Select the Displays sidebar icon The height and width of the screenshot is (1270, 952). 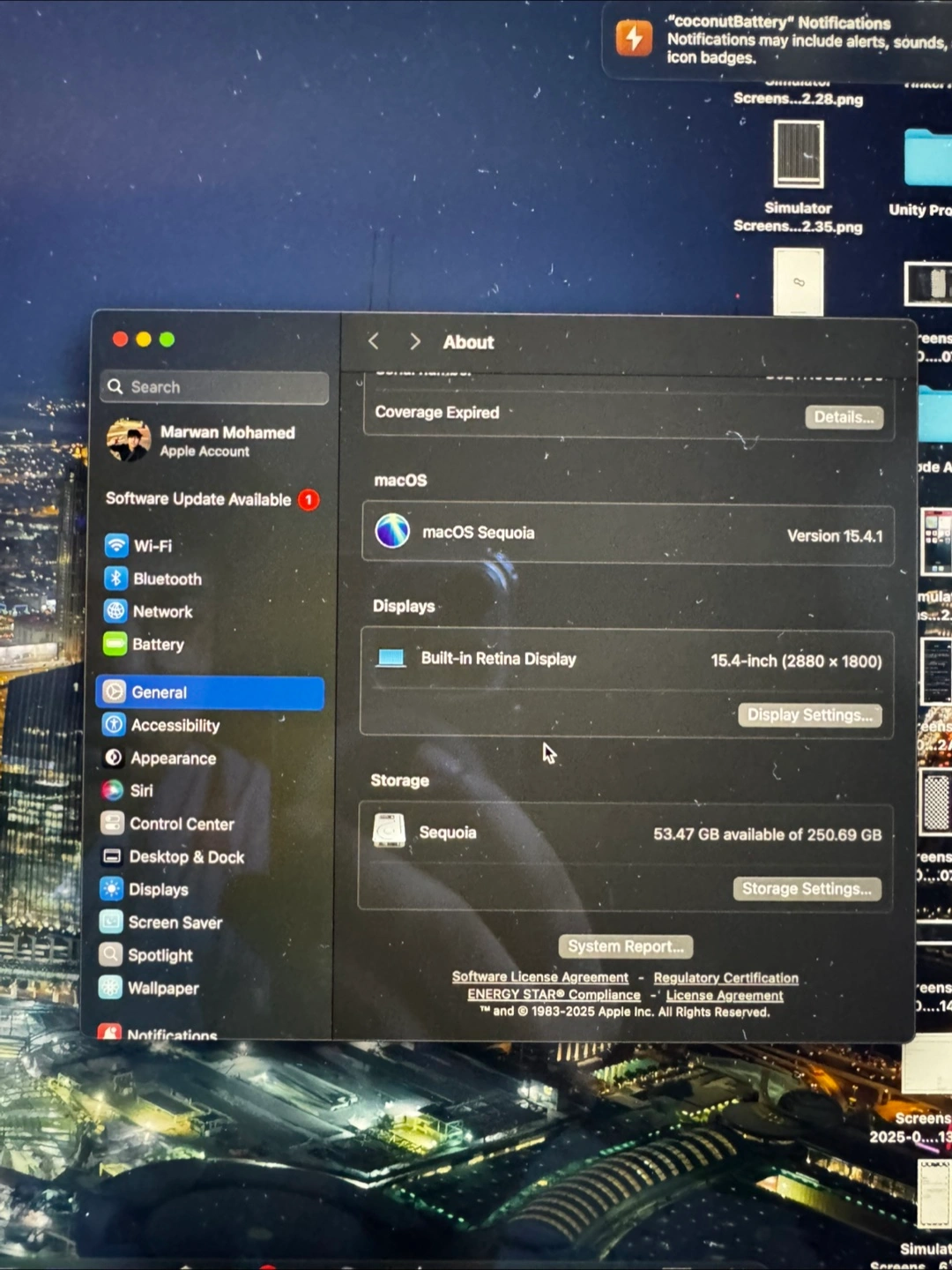[111, 888]
